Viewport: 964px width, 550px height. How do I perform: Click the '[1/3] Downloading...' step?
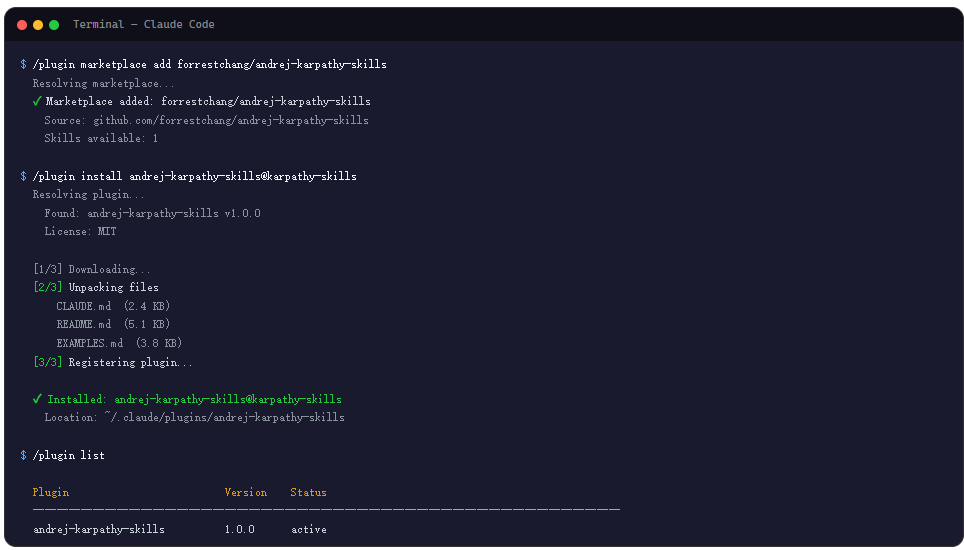(92, 269)
